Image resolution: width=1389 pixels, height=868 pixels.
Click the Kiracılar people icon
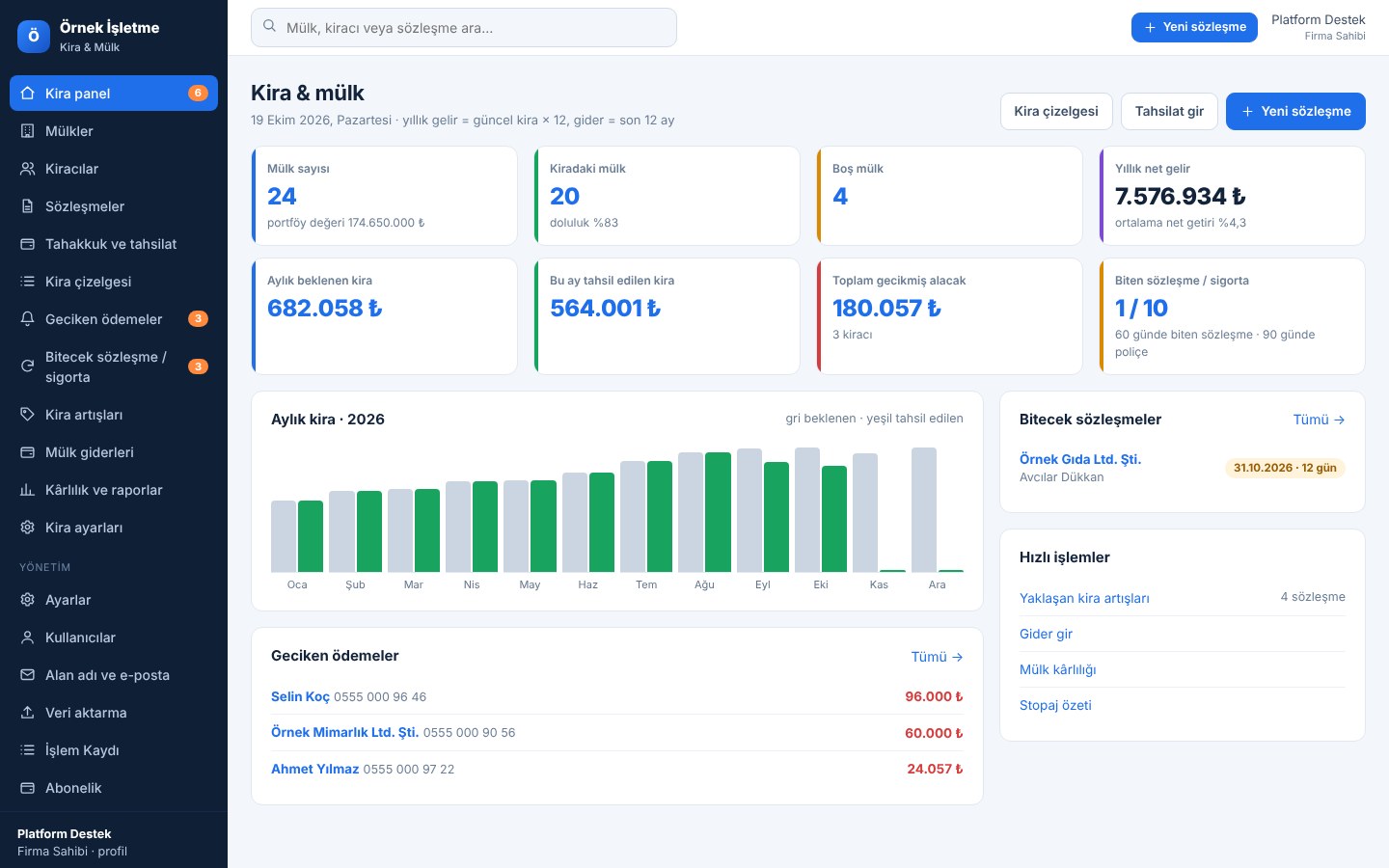(27, 169)
